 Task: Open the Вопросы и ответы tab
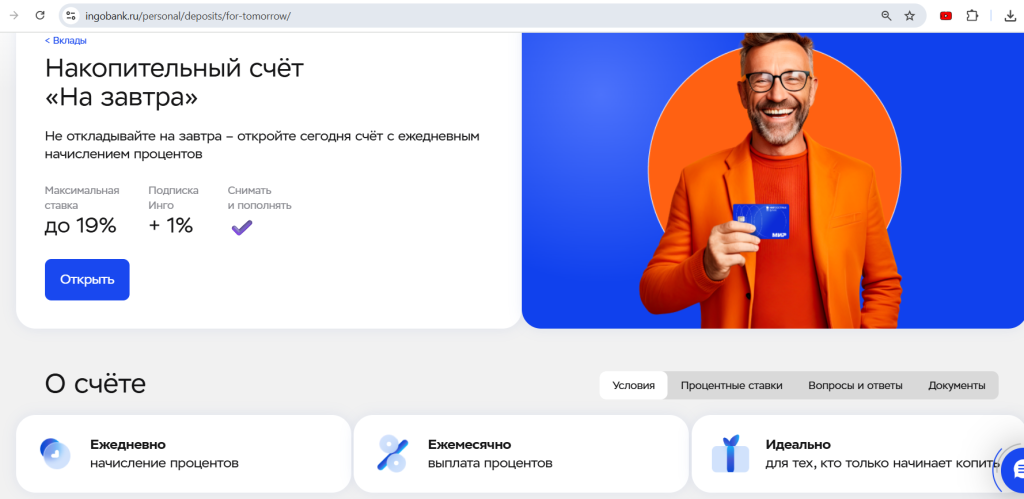pyautogui.click(x=856, y=385)
